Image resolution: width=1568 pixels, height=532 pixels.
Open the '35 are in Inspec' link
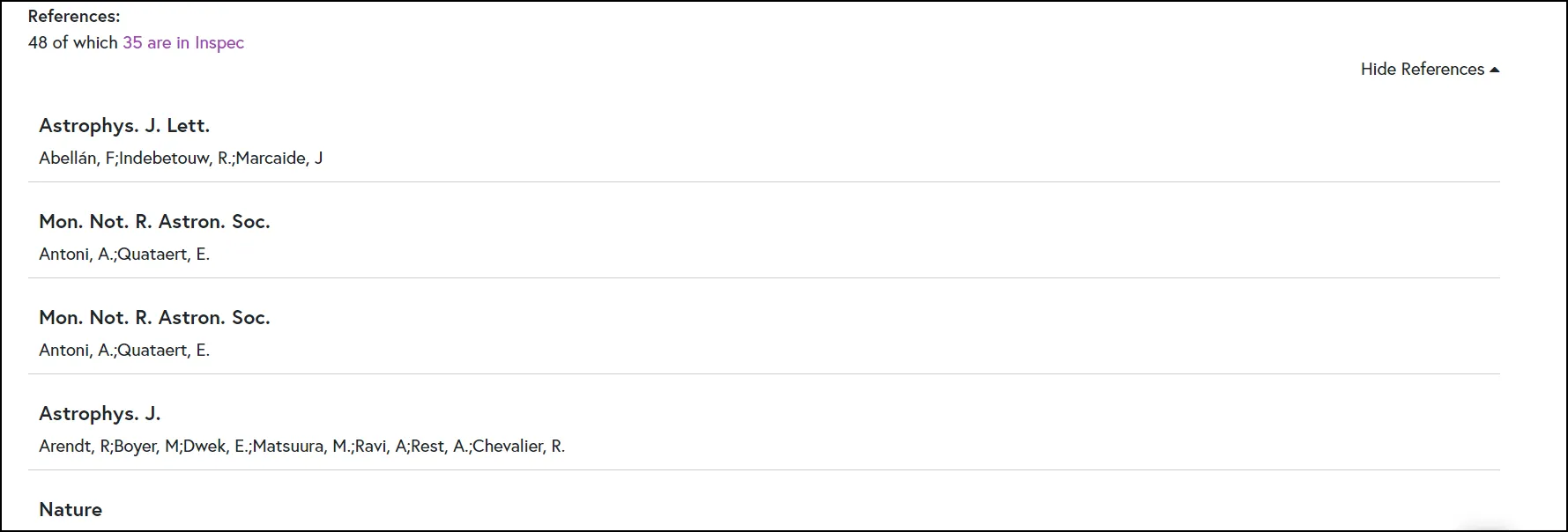point(183,43)
